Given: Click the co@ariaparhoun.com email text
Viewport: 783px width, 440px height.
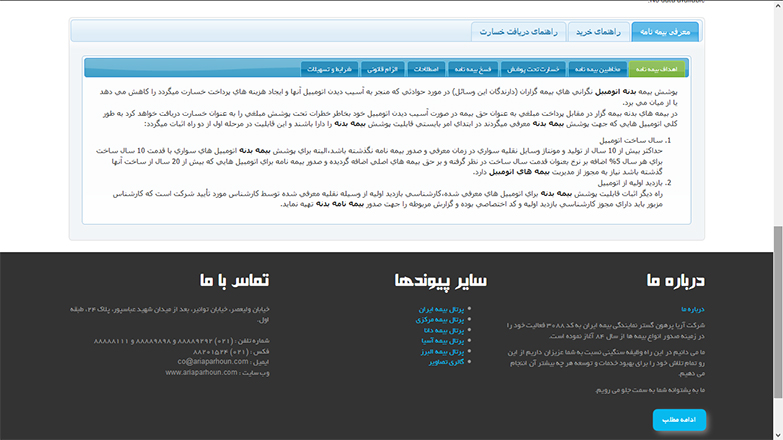Looking at the screenshot, I should coord(213,362).
